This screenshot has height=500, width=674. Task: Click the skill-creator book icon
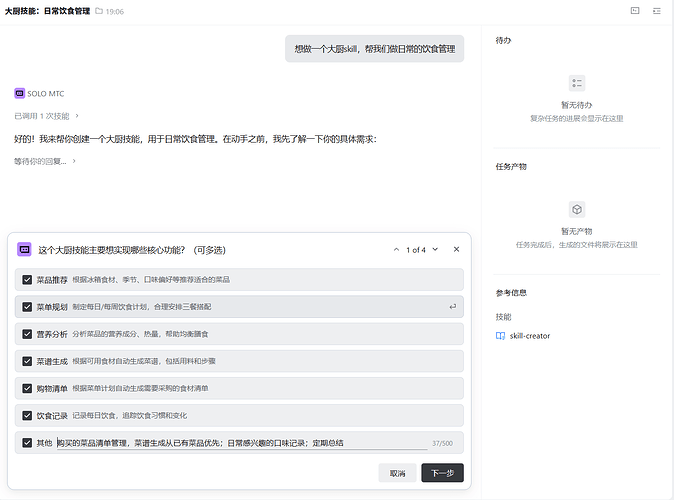tap(500, 336)
